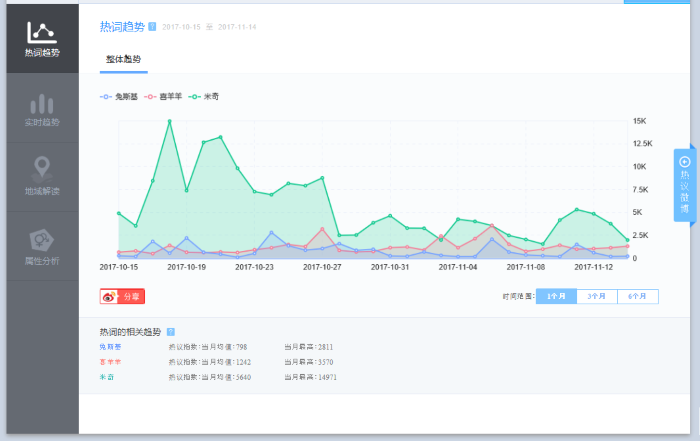This screenshot has width=700, height=441.
Task: Click the 米奇 keyword link
Action: [x=106, y=377]
